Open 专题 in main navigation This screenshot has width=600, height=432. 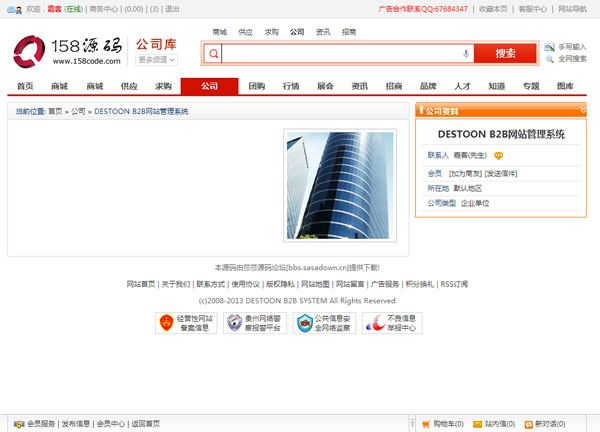pos(531,86)
